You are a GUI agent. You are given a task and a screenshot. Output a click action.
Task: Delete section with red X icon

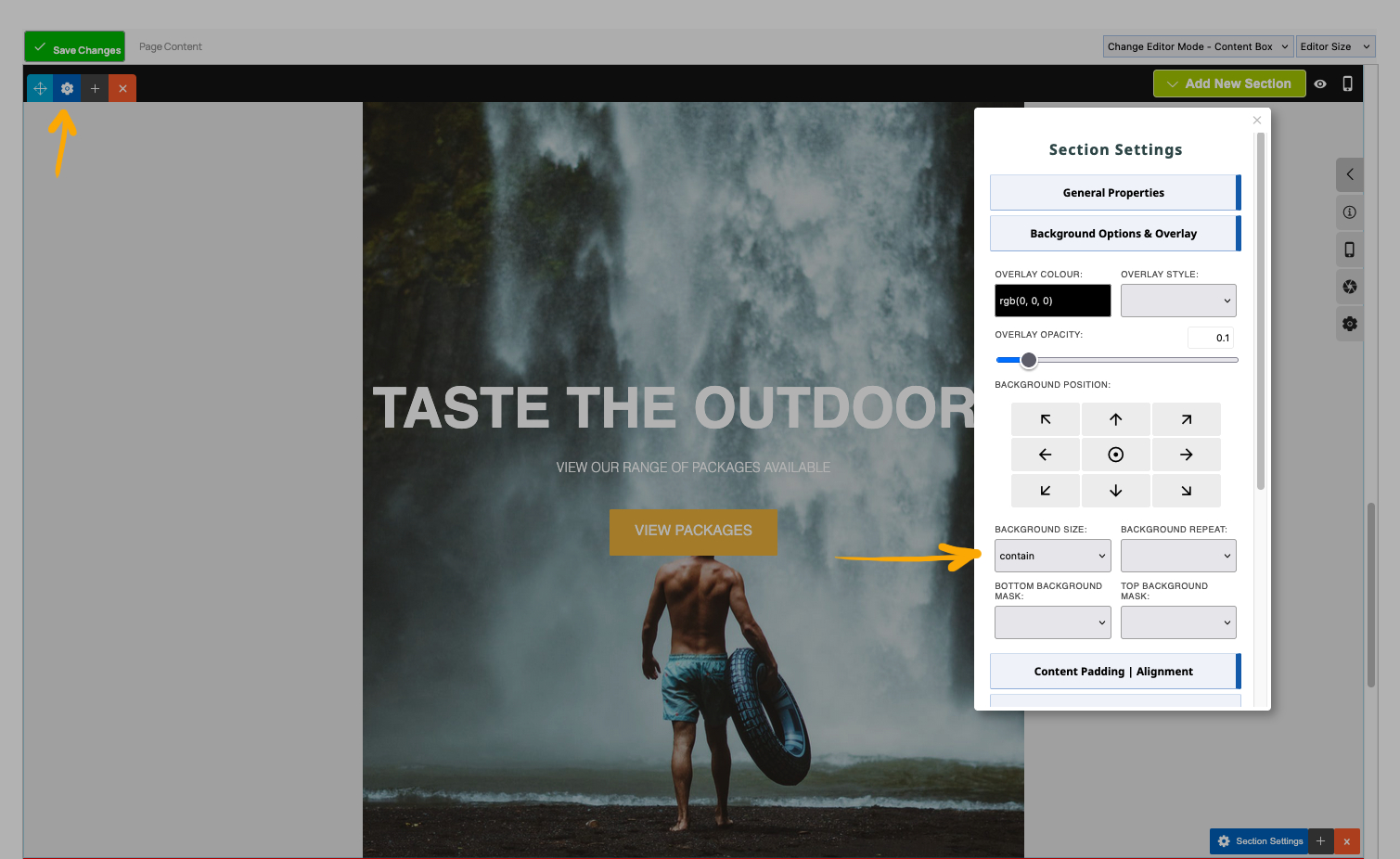coord(122,88)
